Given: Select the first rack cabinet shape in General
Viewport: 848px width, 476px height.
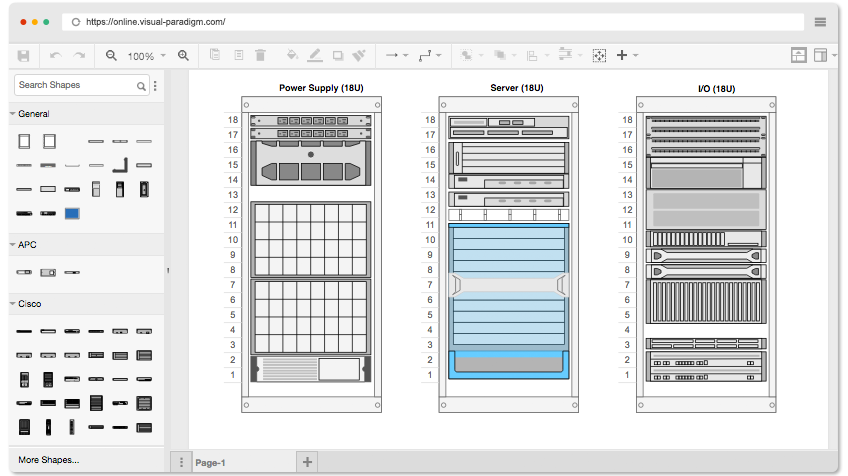Looking at the screenshot, I should pyautogui.click(x=24, y=141).
